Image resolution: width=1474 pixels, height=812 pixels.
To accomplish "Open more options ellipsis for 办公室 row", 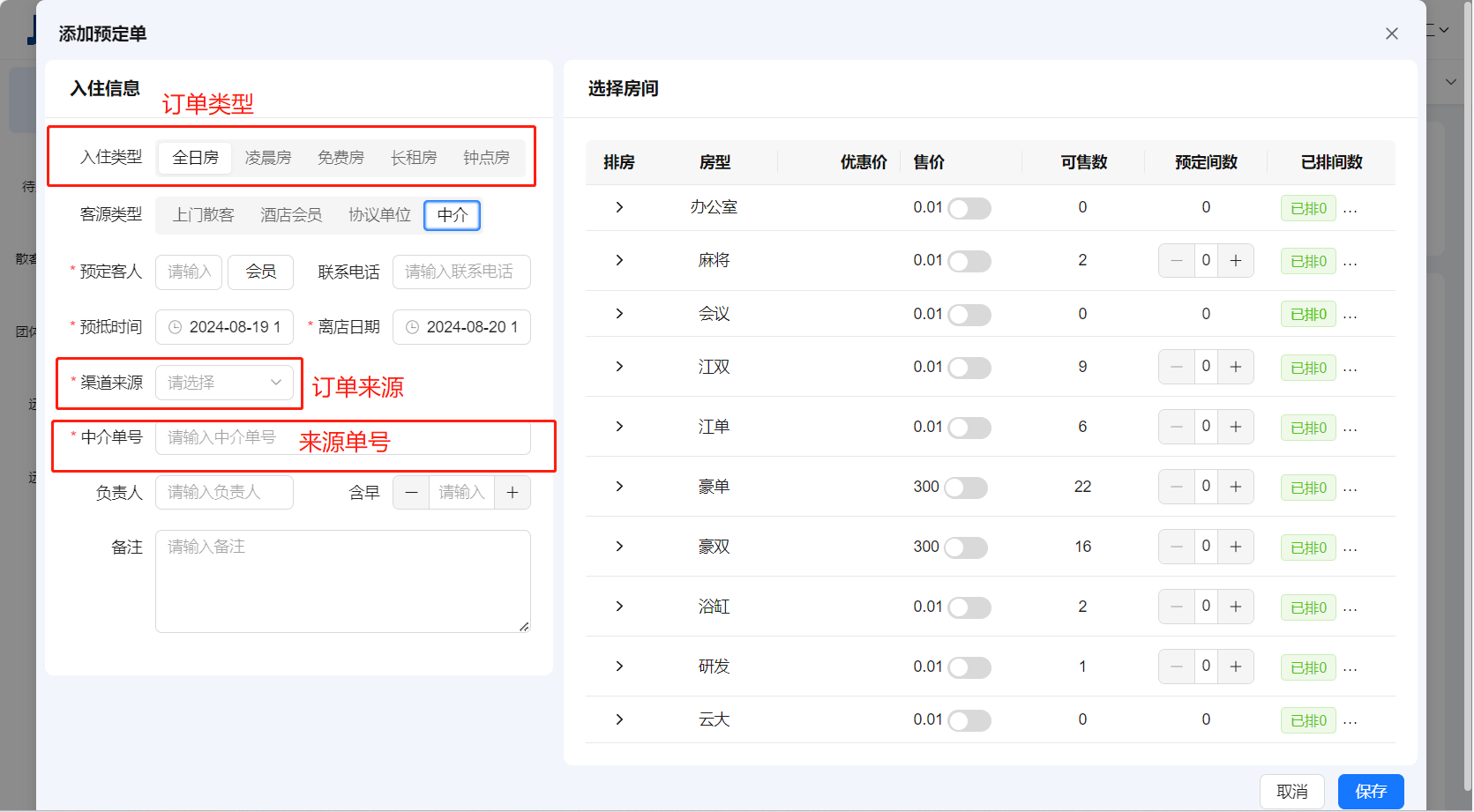I will point(1350,209).
